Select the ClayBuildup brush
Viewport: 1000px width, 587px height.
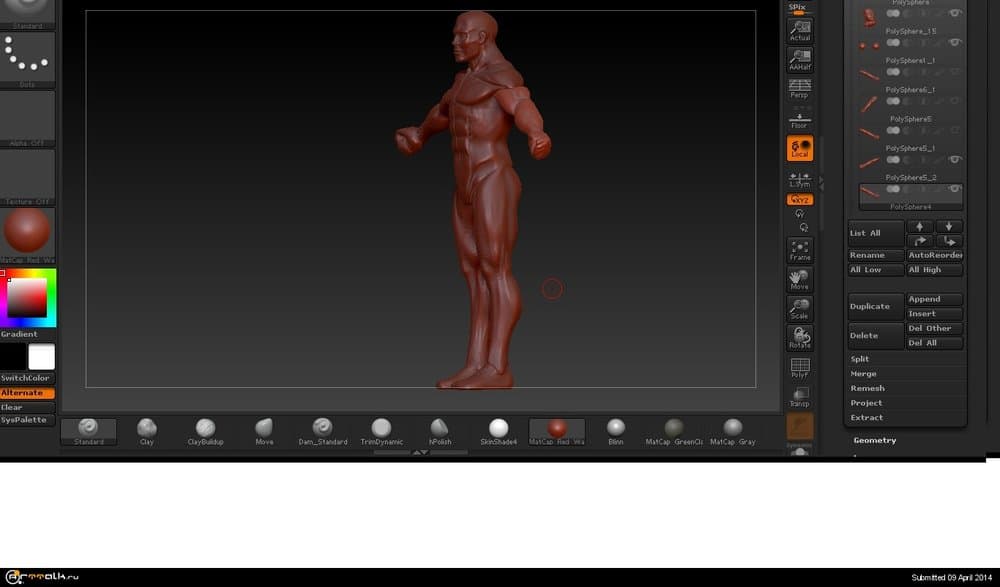(205, 430)
